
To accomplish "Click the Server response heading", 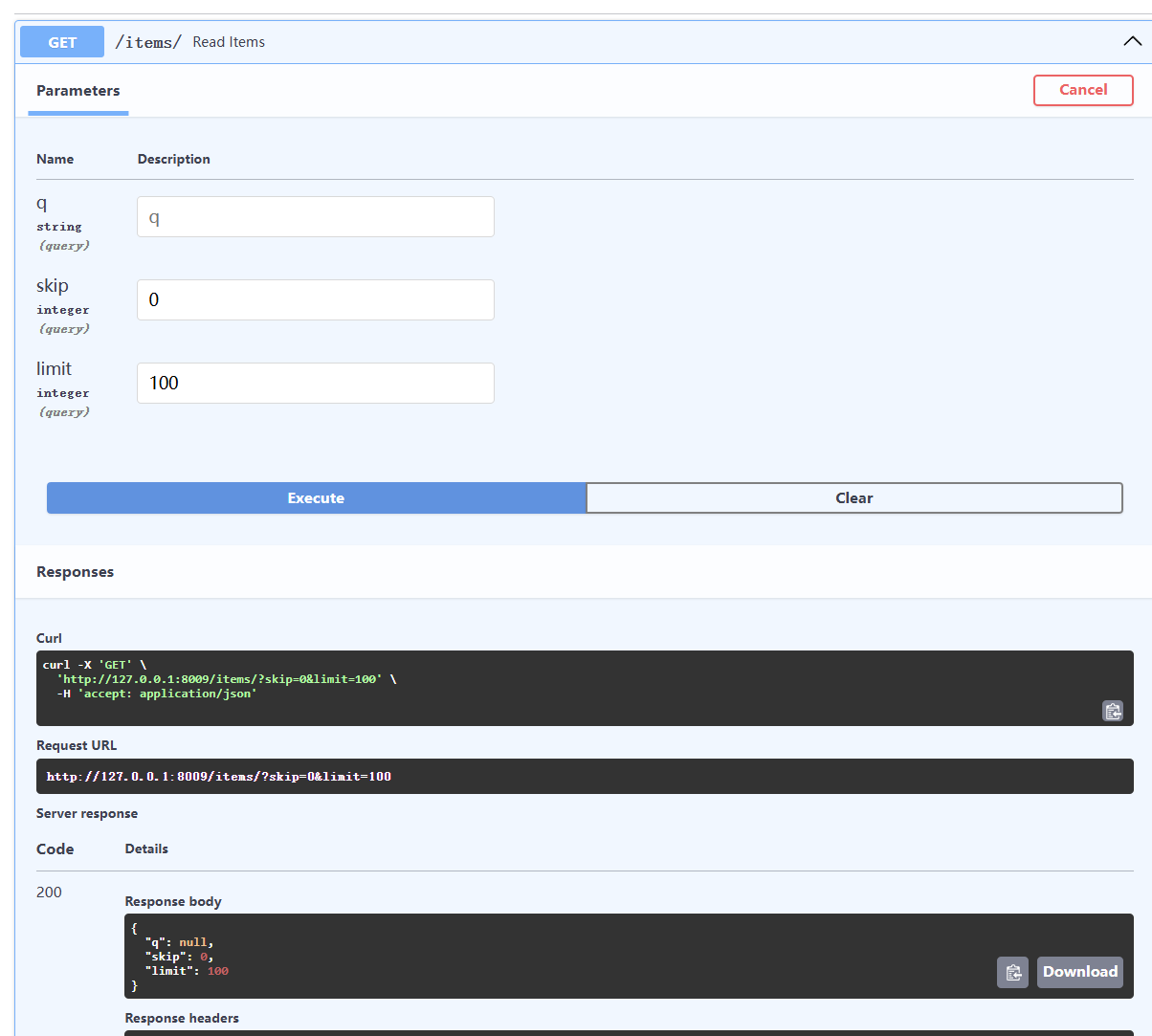I will (87, 813).
